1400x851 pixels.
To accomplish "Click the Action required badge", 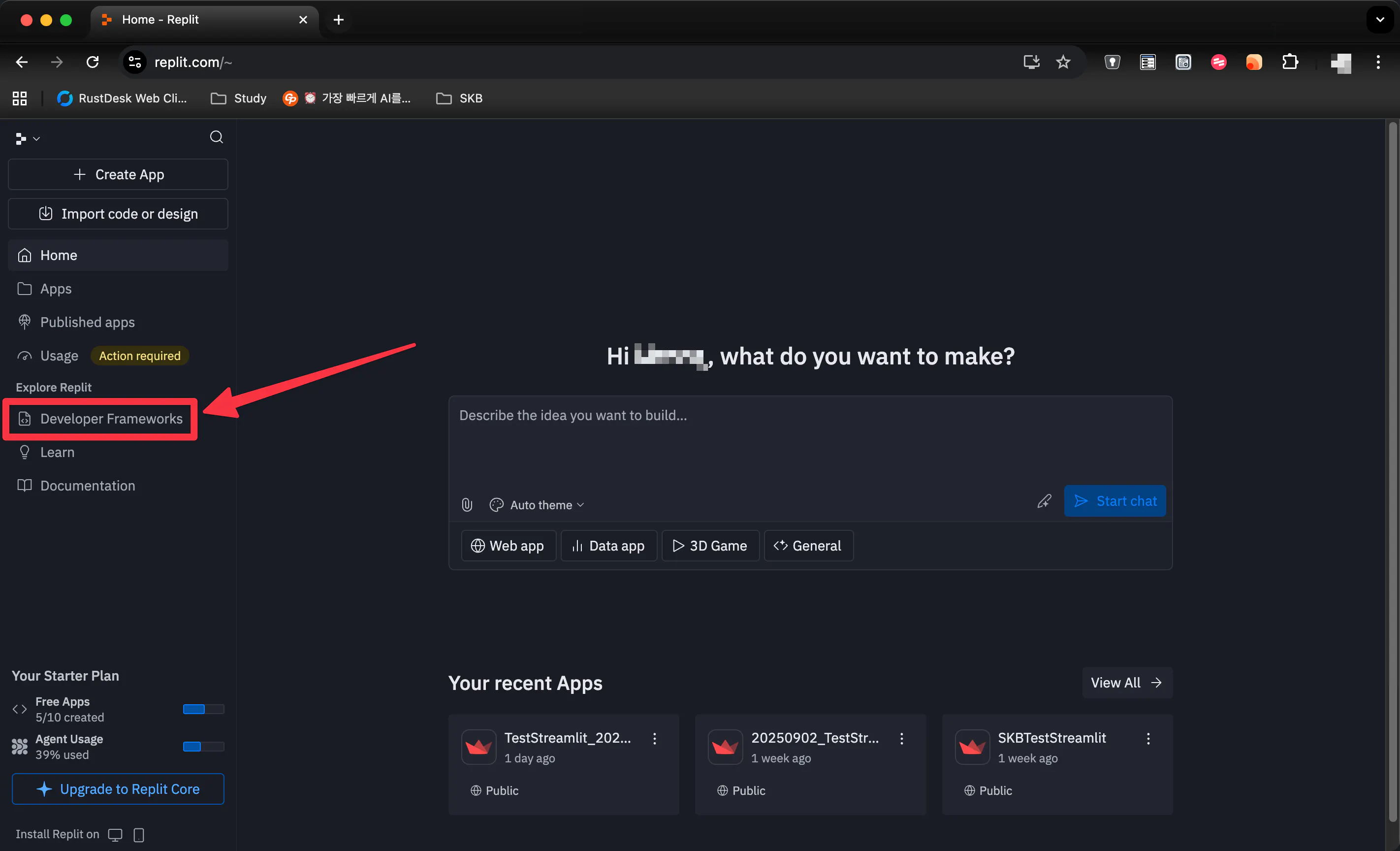I will 140,356.
